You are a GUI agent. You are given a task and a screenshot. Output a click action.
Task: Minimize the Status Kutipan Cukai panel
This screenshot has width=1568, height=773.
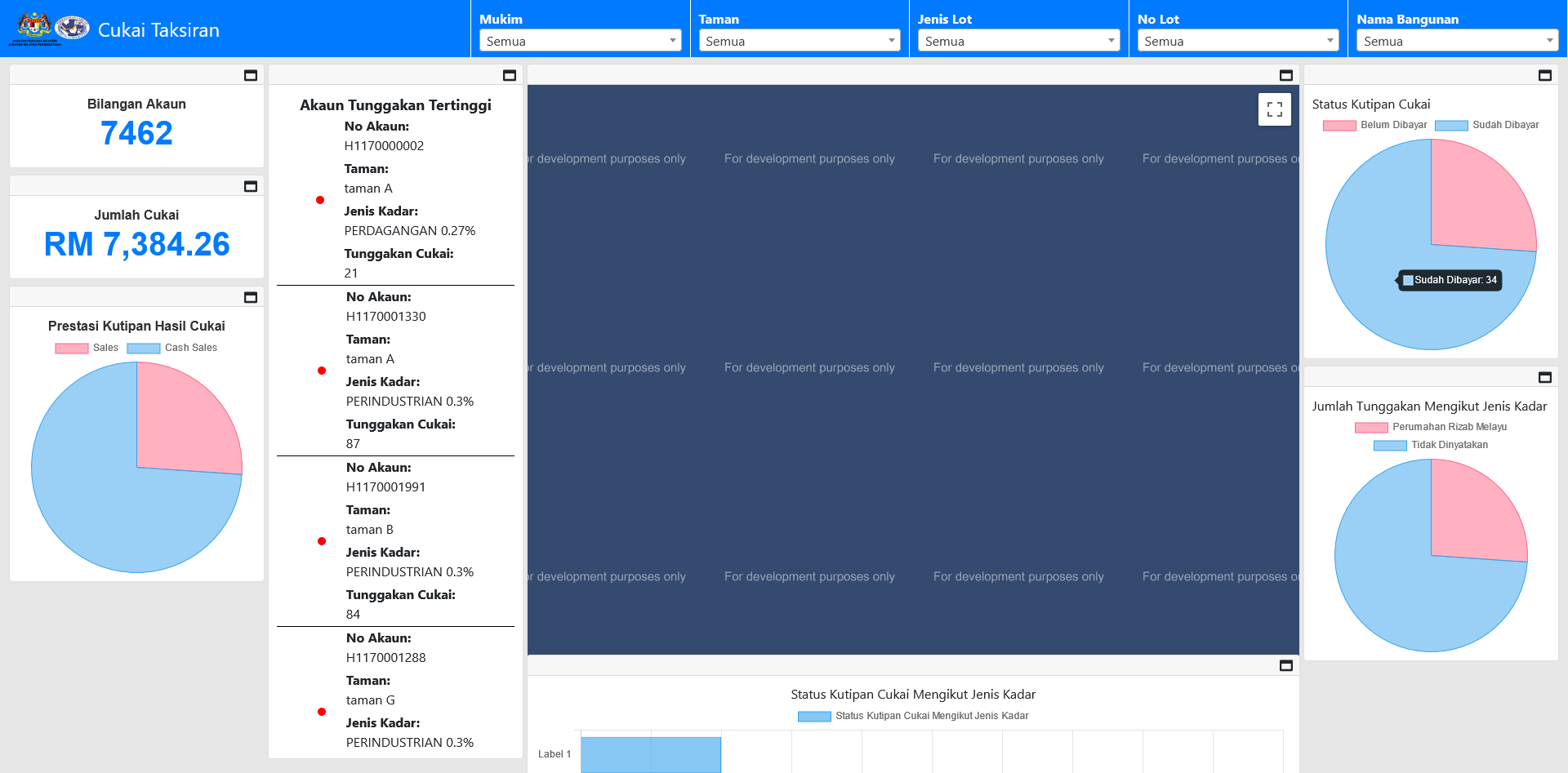click(1545, 75)
